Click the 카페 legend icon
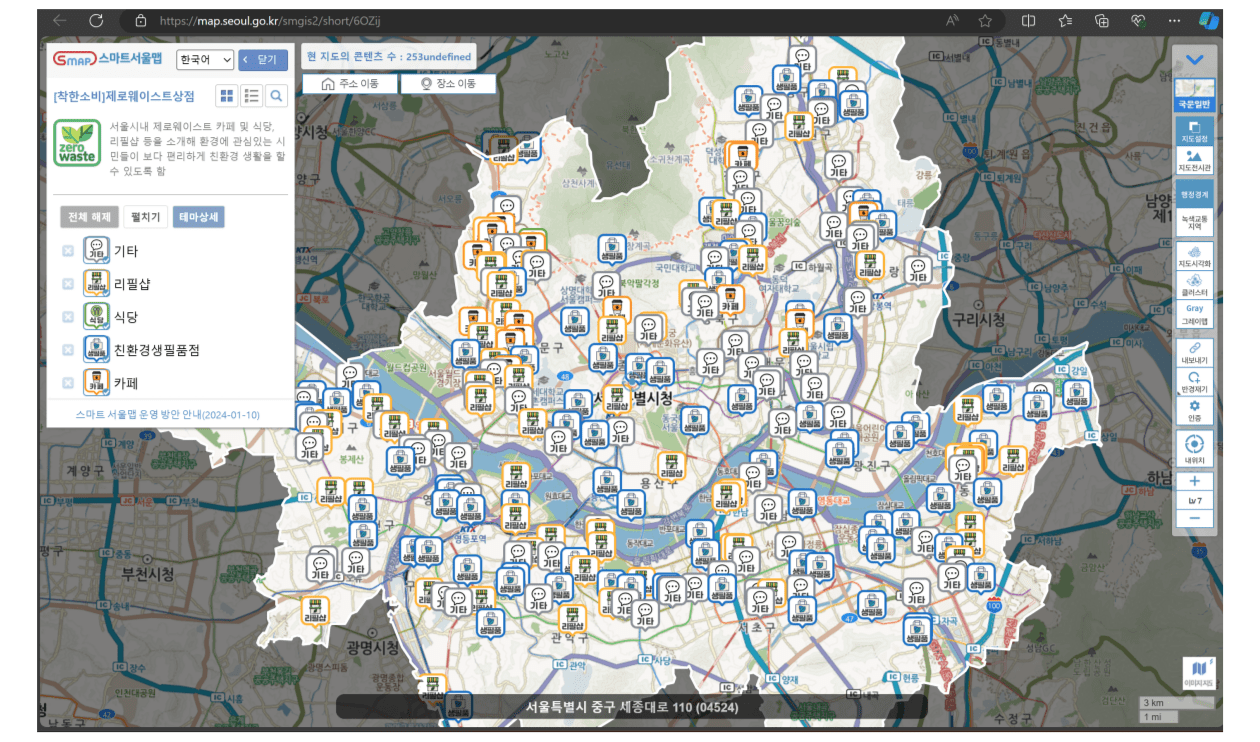This screenshot has width=1260, height=742. tap(97, 382)
